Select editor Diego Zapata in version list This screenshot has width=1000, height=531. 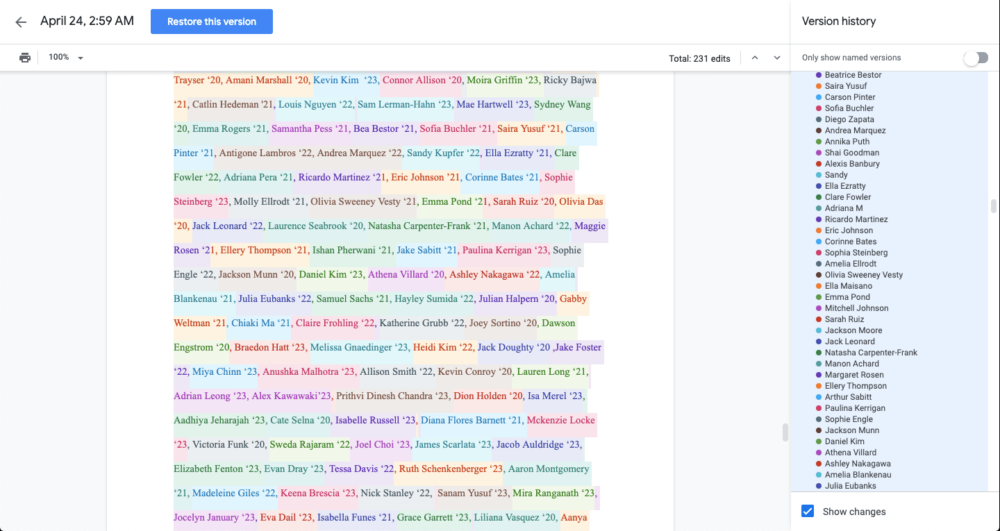pyautogui.click(x=851, y=119)
